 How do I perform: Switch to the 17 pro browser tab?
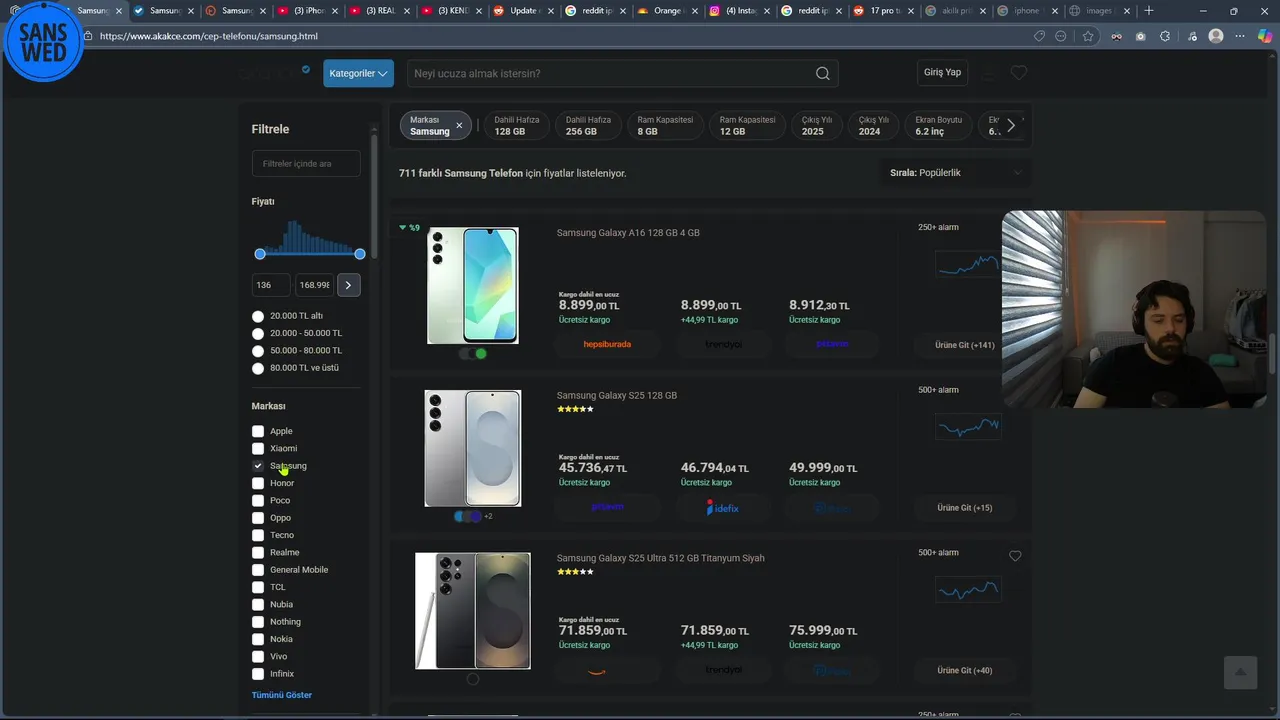884,11
